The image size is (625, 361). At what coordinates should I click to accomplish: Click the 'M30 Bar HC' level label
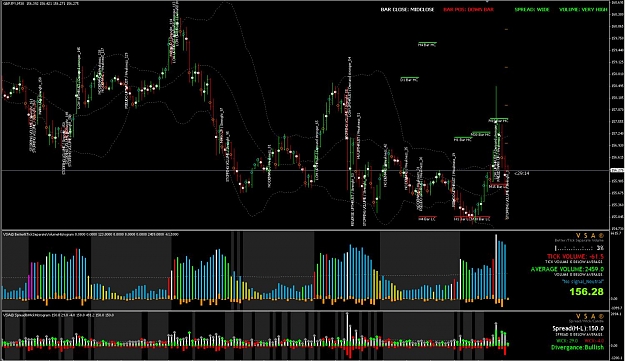[480, 135]
